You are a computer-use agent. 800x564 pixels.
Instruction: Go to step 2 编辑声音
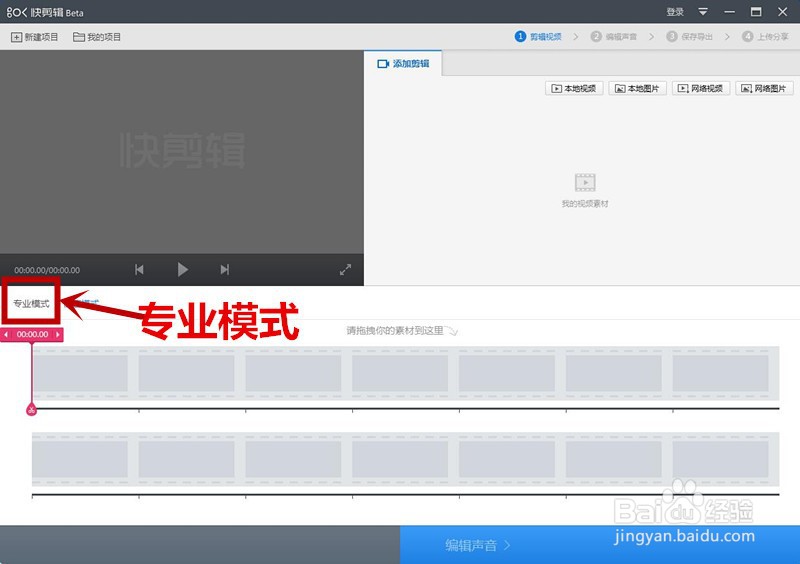coord(614,37)
